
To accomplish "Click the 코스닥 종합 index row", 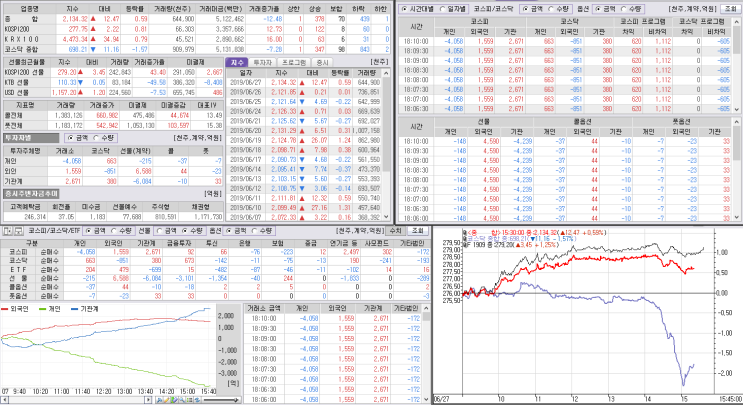I will [196, 49].
